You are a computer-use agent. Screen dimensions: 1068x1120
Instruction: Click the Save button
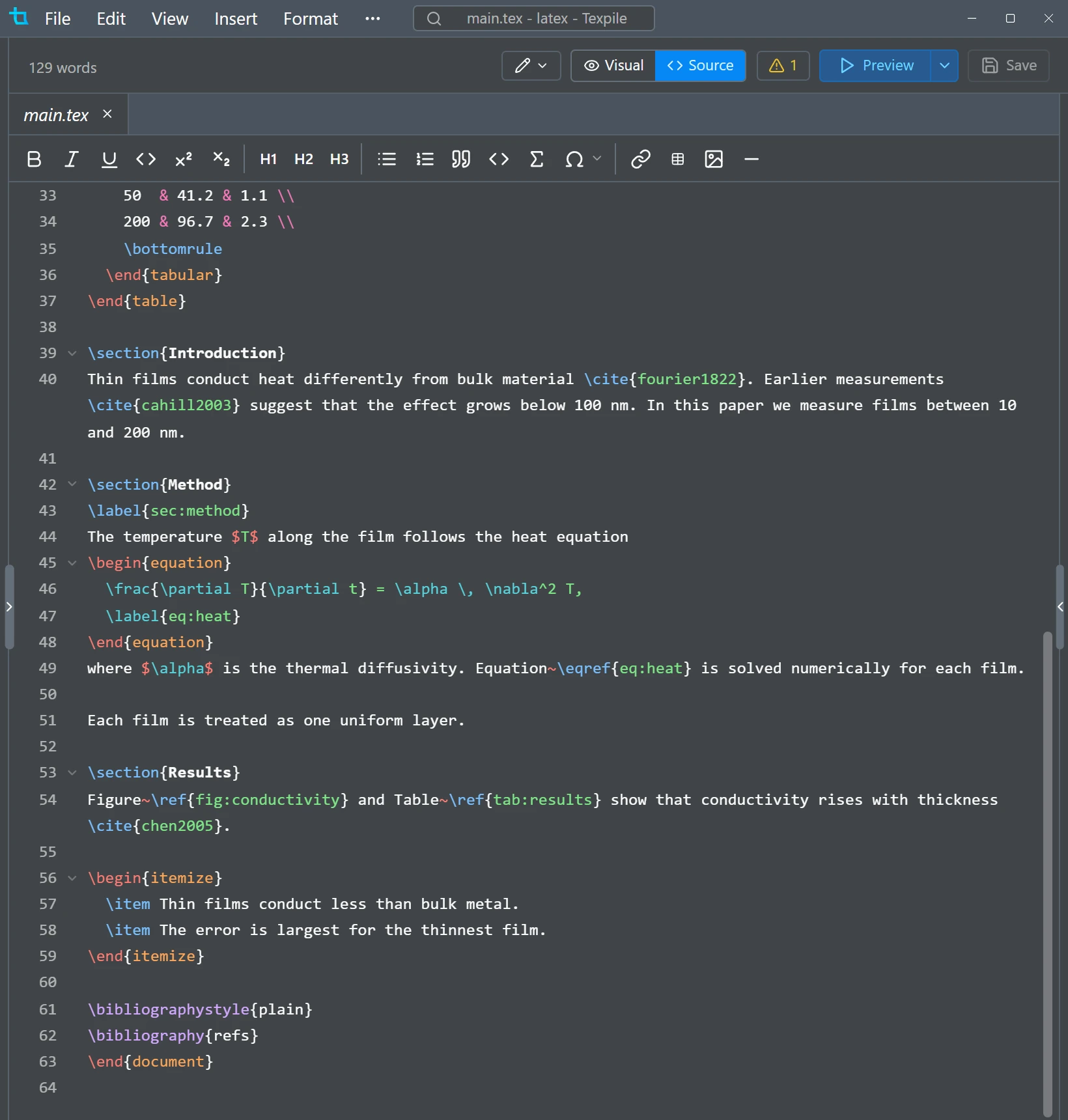click(1009, 65)
